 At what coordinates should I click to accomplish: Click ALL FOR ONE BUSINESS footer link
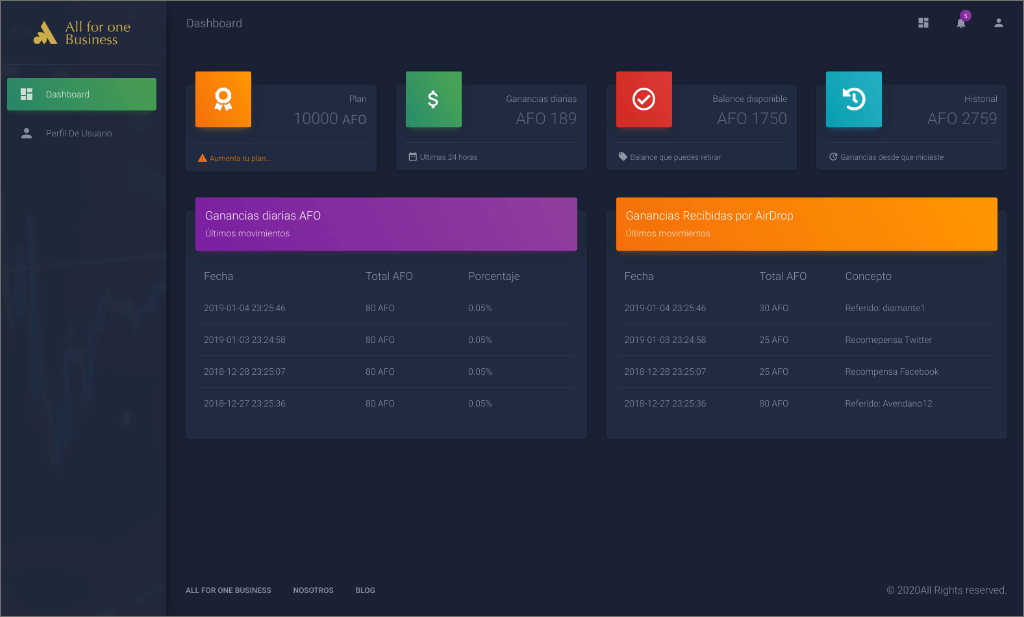(x=228, y=590)
